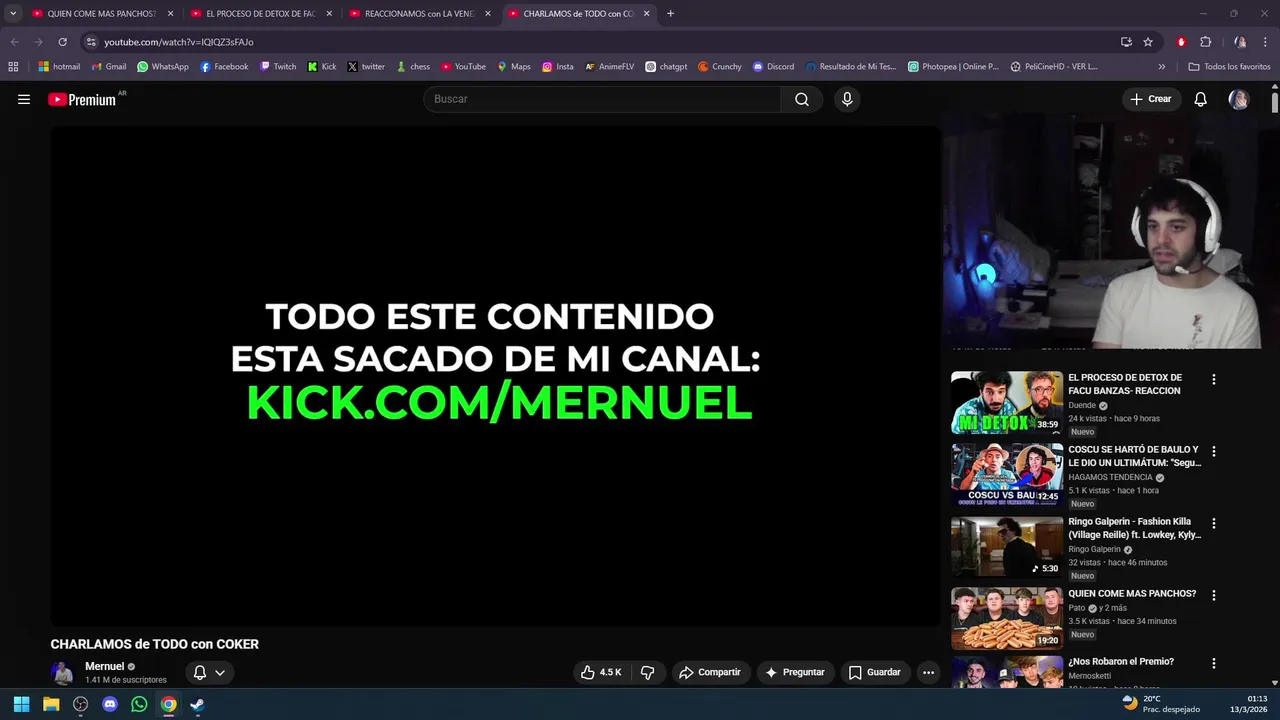Image resolution: width=1280 pixels, height=720 pixels.
Task: Open the Crear menu
Action: pos(1150,99)
